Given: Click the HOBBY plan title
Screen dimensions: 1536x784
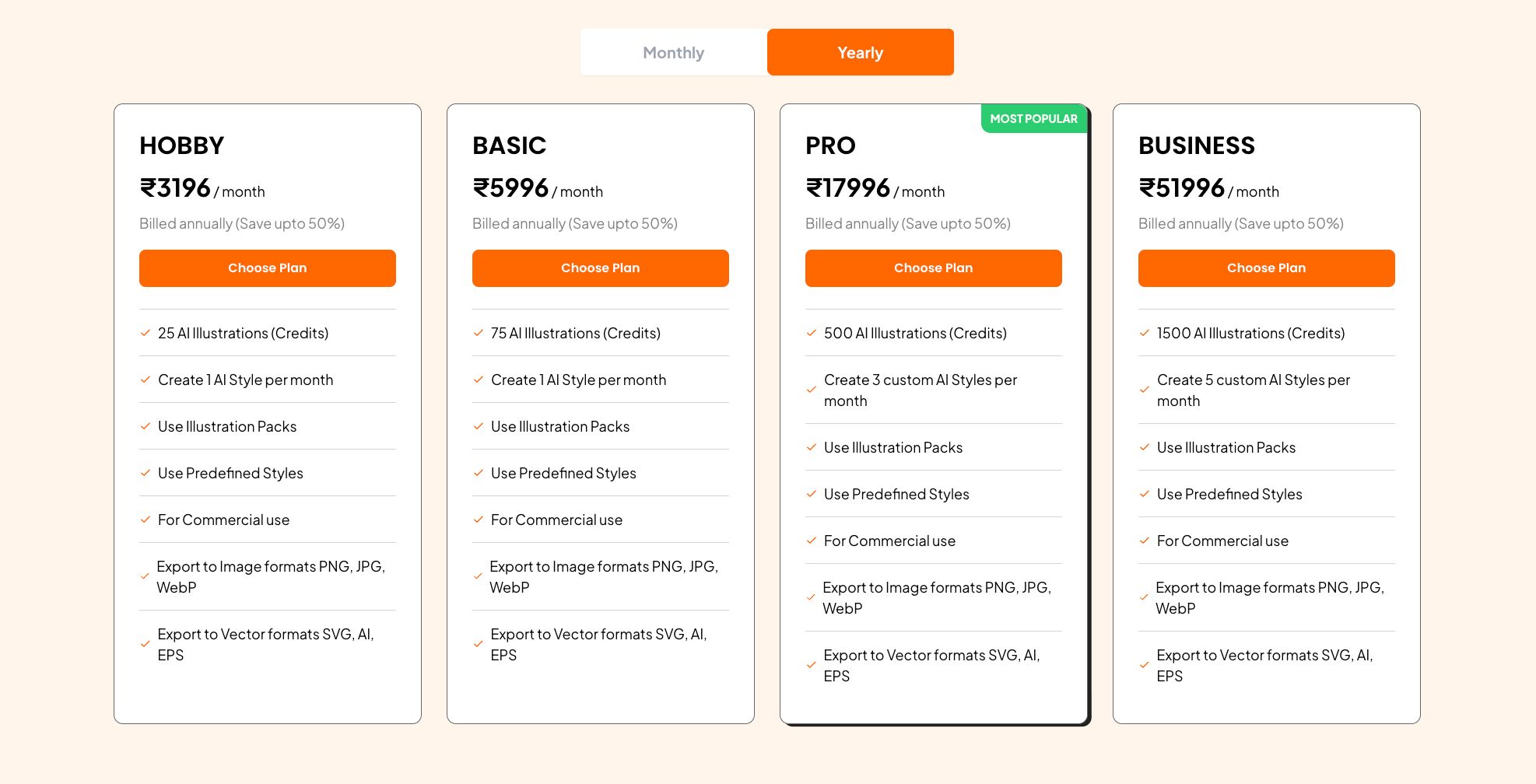Looking at the screenshot, I should click(x=181, y=145).
